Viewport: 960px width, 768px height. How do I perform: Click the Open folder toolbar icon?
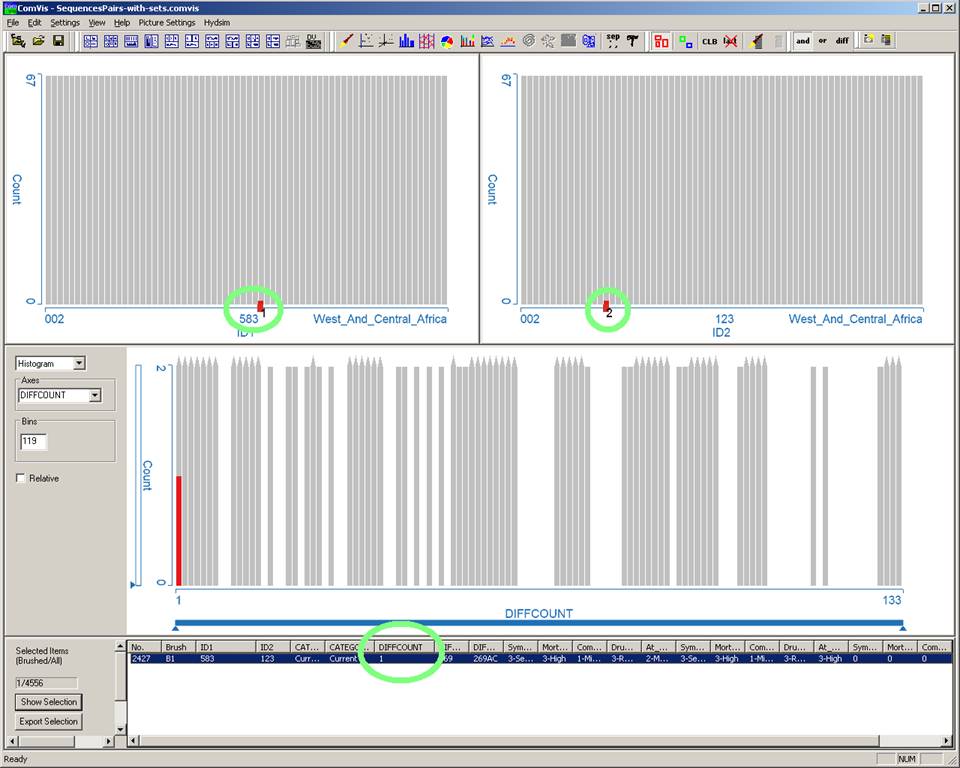(39, 41)
